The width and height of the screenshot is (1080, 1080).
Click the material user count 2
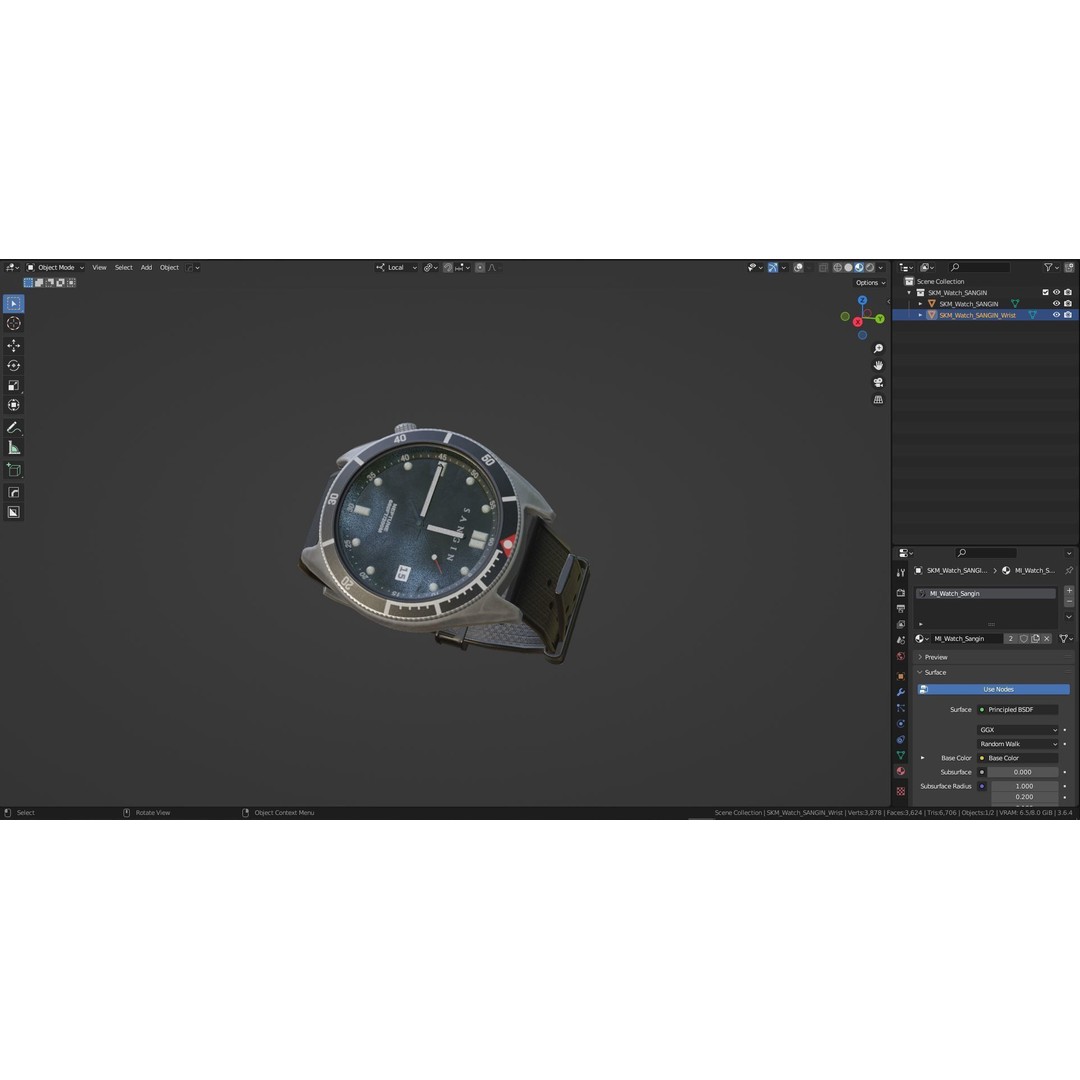point(1010,639)
